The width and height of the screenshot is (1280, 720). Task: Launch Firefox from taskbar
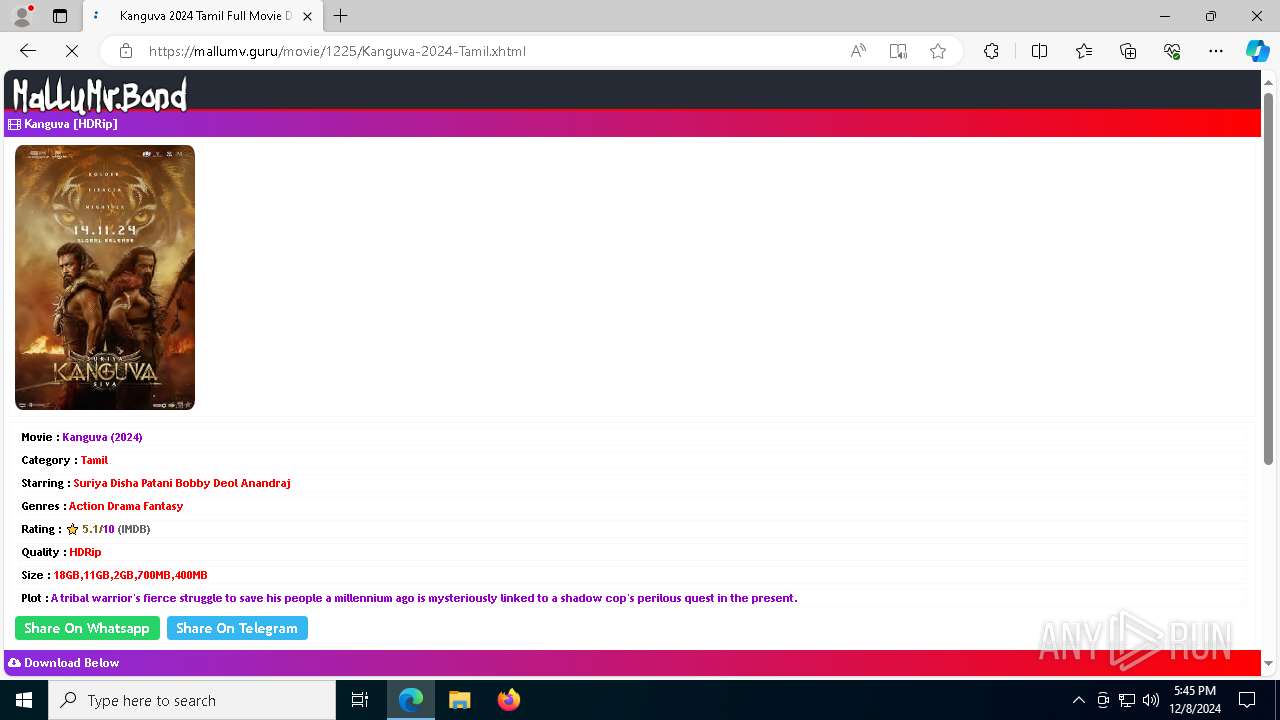[509, 700]
